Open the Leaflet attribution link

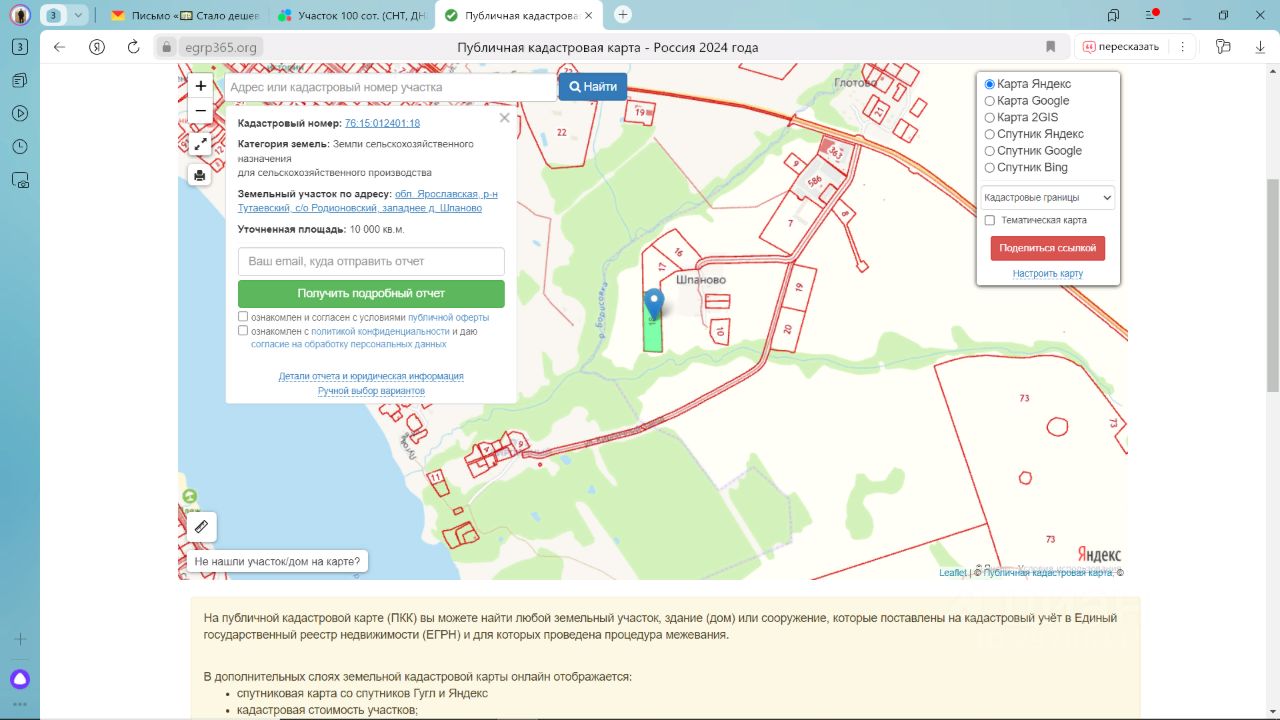click(x=952, y=573)
